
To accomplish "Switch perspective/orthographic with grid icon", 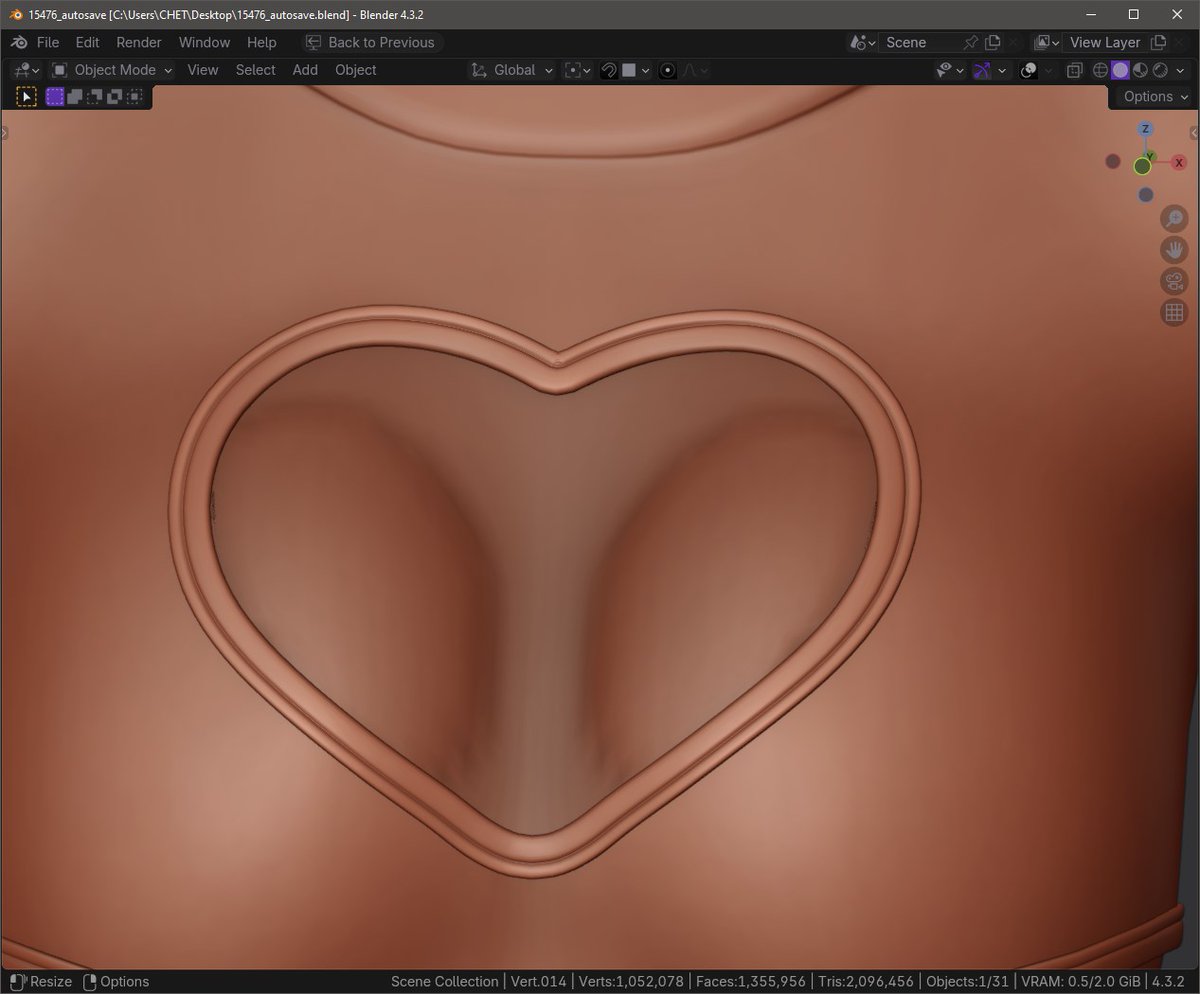I will tap(1174, 312).
